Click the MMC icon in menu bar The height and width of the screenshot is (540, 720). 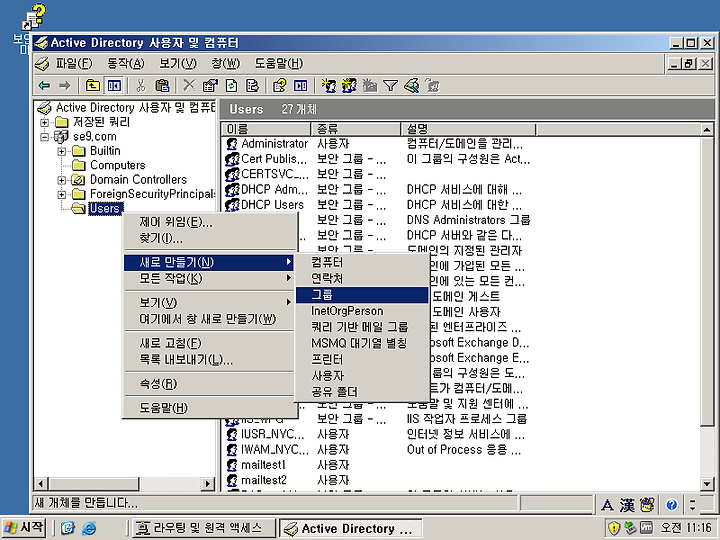42,64
